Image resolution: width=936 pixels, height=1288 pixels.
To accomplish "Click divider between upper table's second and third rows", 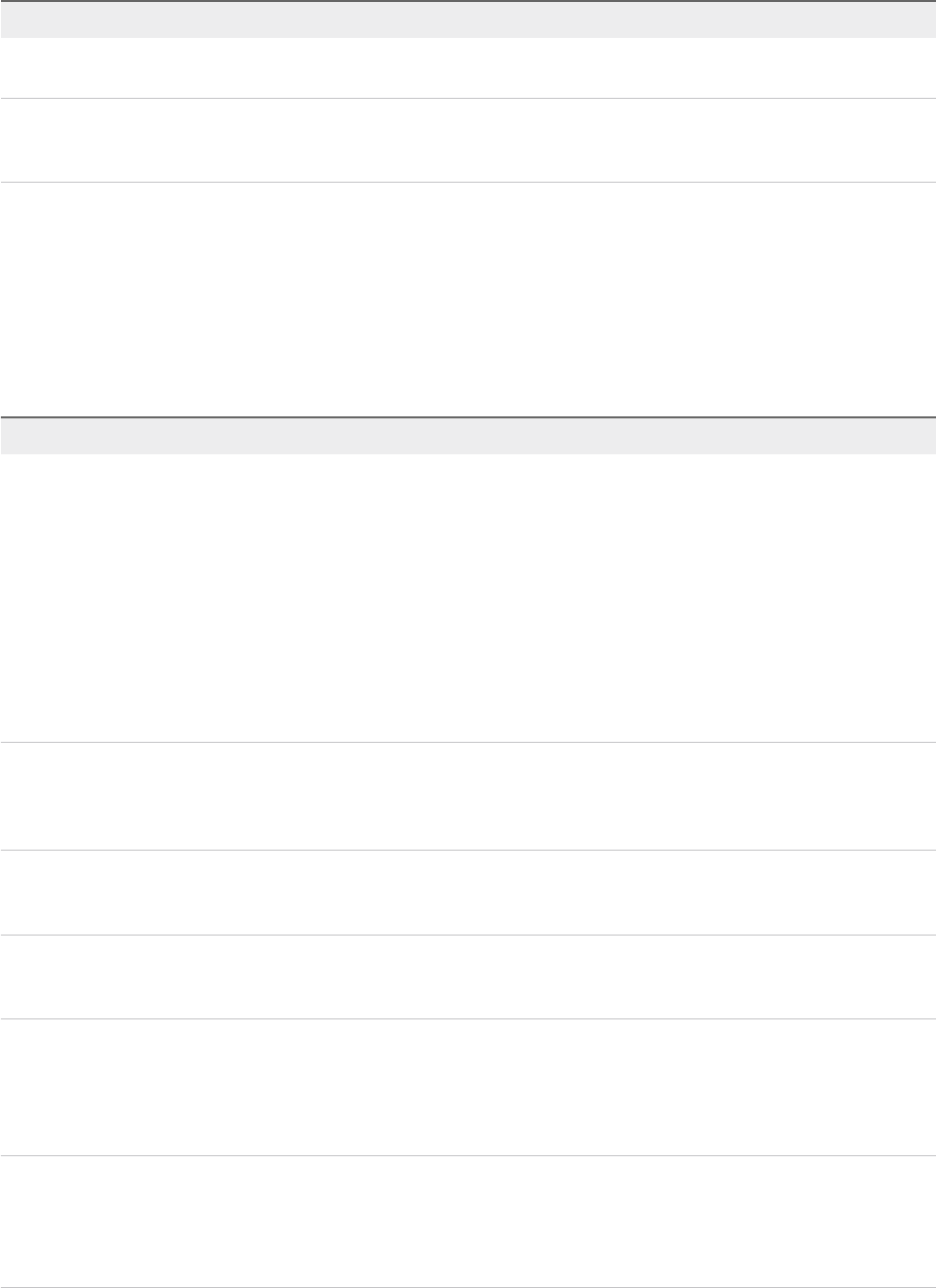I will [468, 182].
